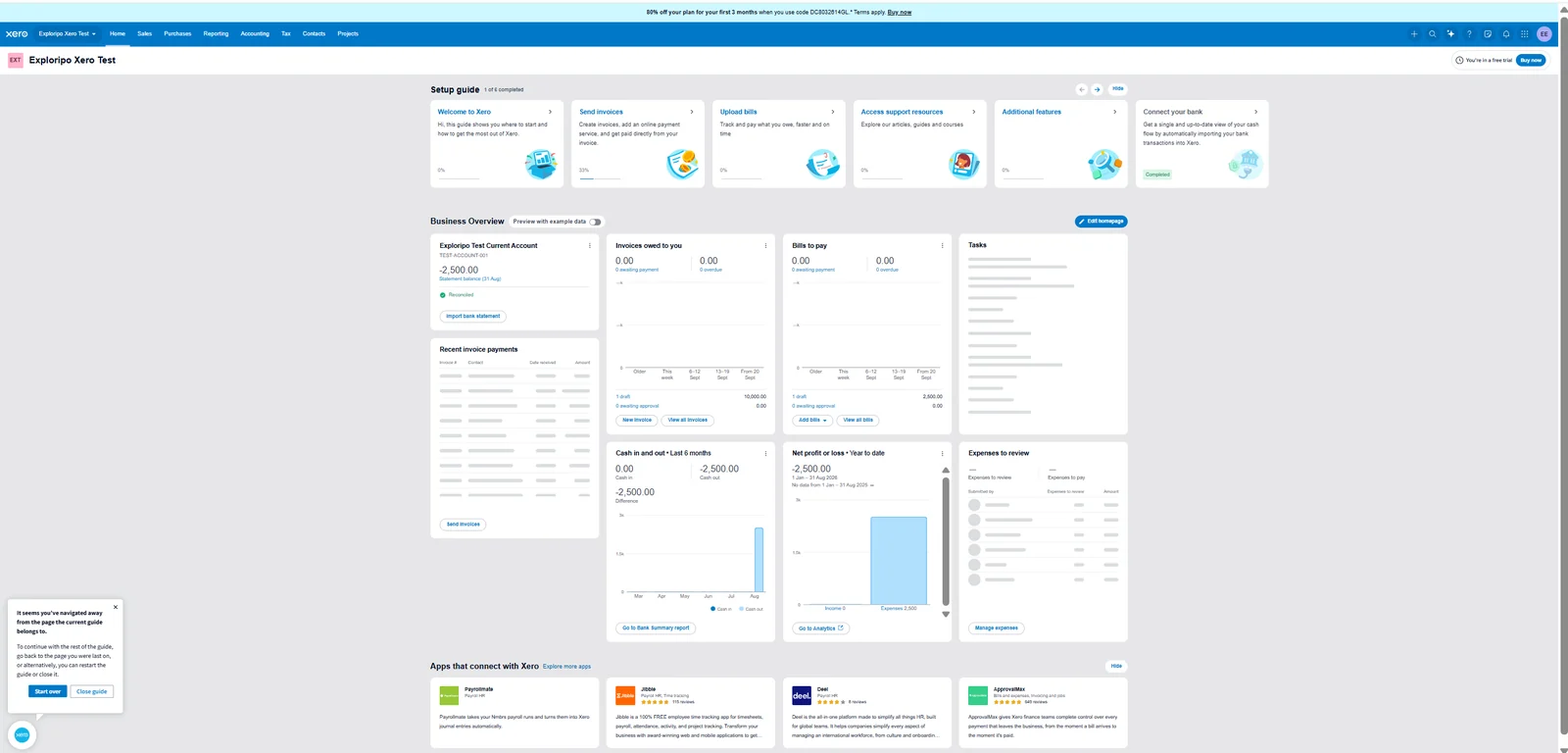Open the Sales menu

145,33
